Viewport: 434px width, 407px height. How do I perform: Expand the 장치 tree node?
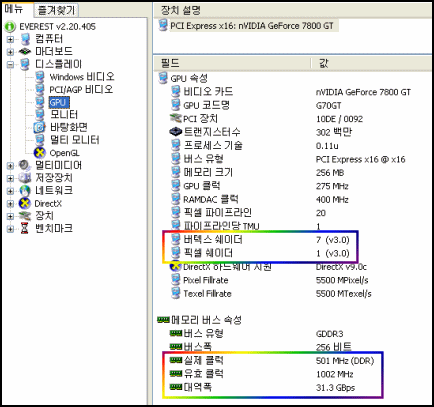pyautogui.click(x=10, y=216)
